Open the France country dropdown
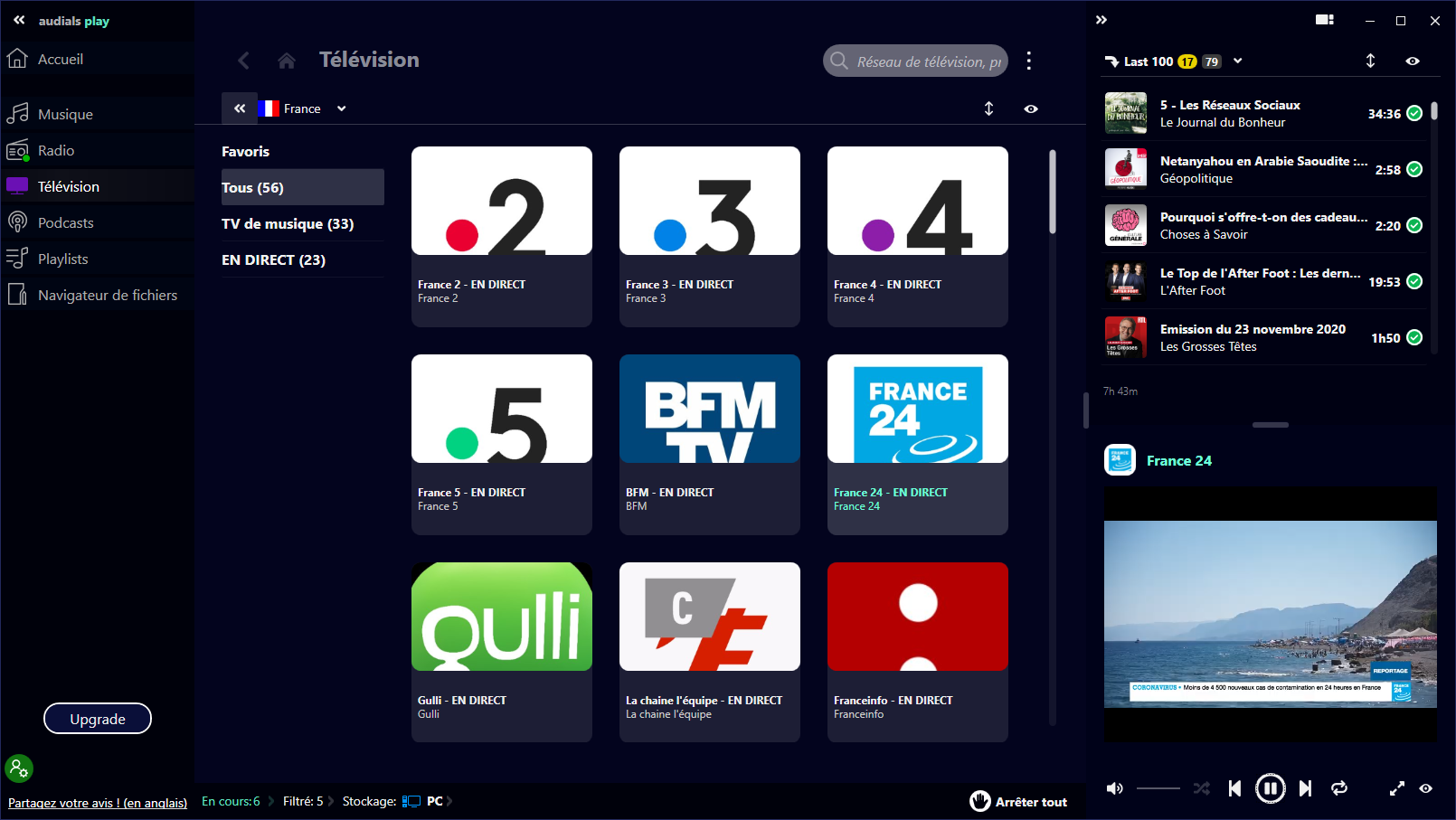The height and width of the screenshot is (820, 1456). 303,108
